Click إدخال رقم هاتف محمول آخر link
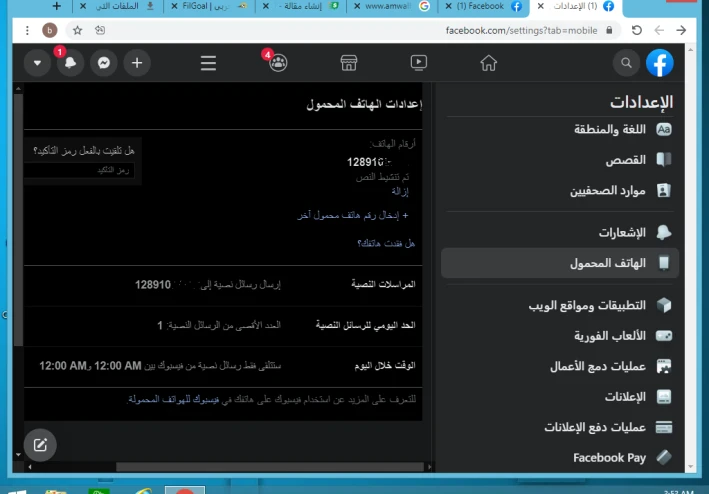The width and height of the screenshot is (709, 494). click(353, 215)
